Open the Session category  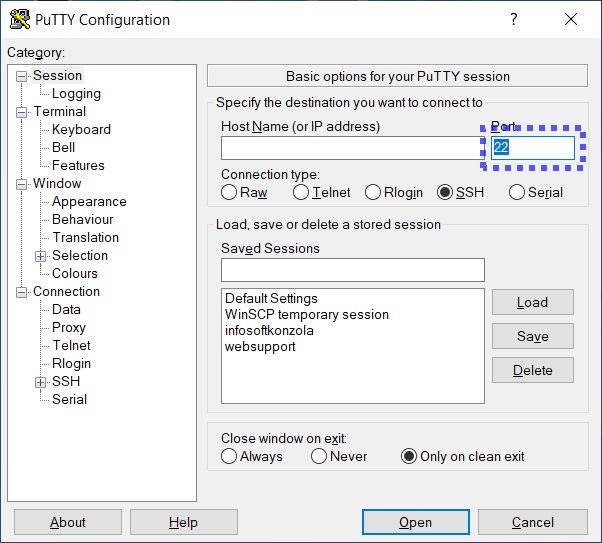pos(57,76)
